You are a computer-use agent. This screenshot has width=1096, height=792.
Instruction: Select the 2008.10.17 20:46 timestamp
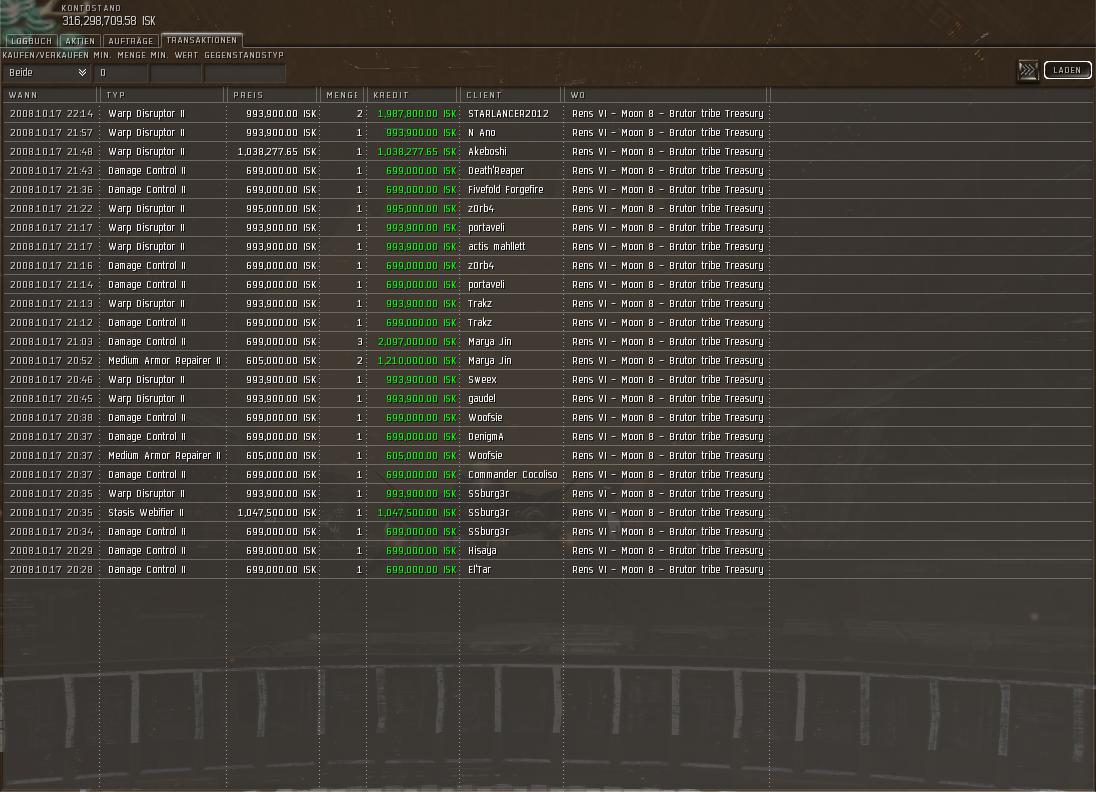51,380
